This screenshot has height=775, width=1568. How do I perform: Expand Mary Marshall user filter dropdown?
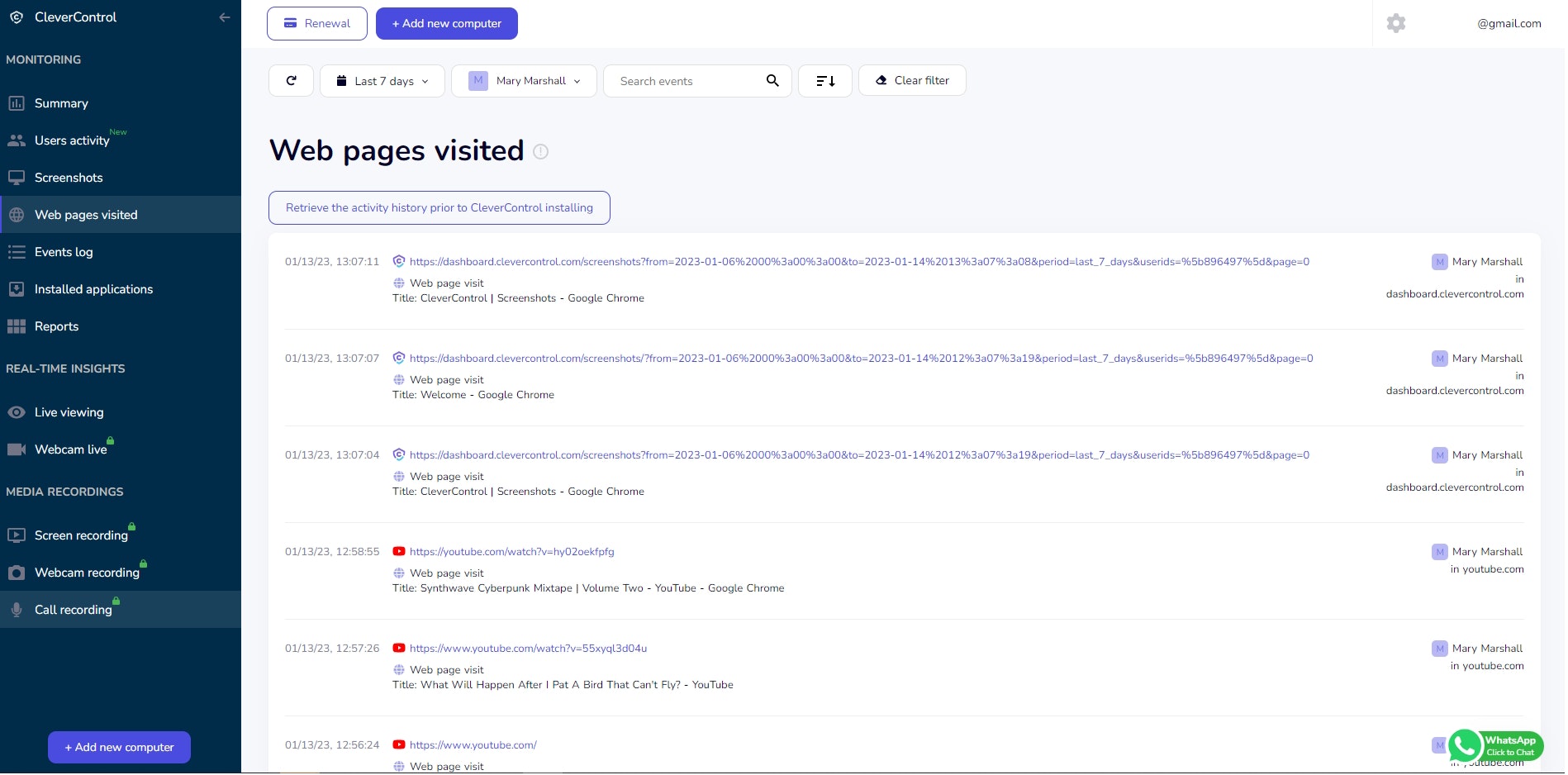tap(524, 81)
